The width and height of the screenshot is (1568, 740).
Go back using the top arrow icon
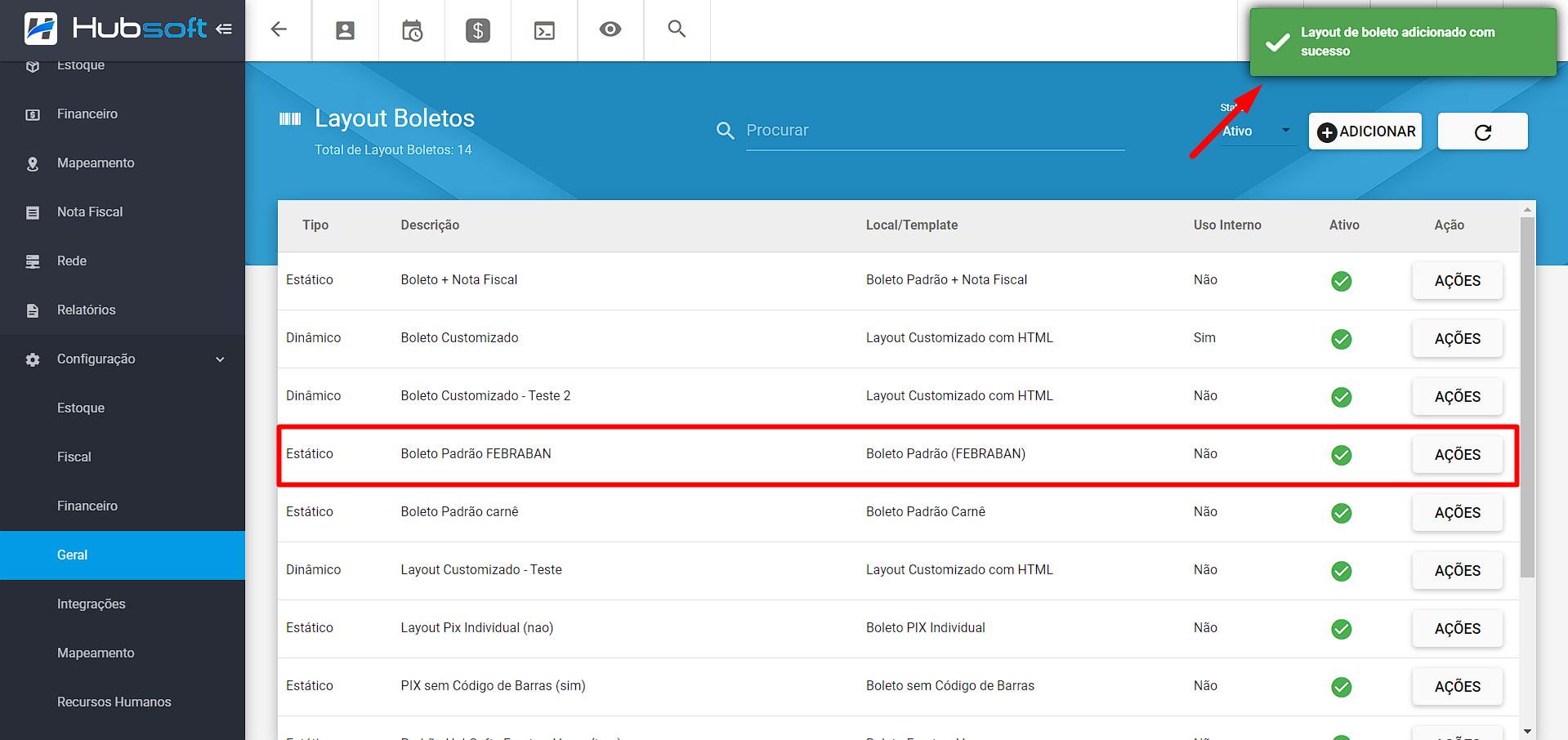click(x=279, y=29)
